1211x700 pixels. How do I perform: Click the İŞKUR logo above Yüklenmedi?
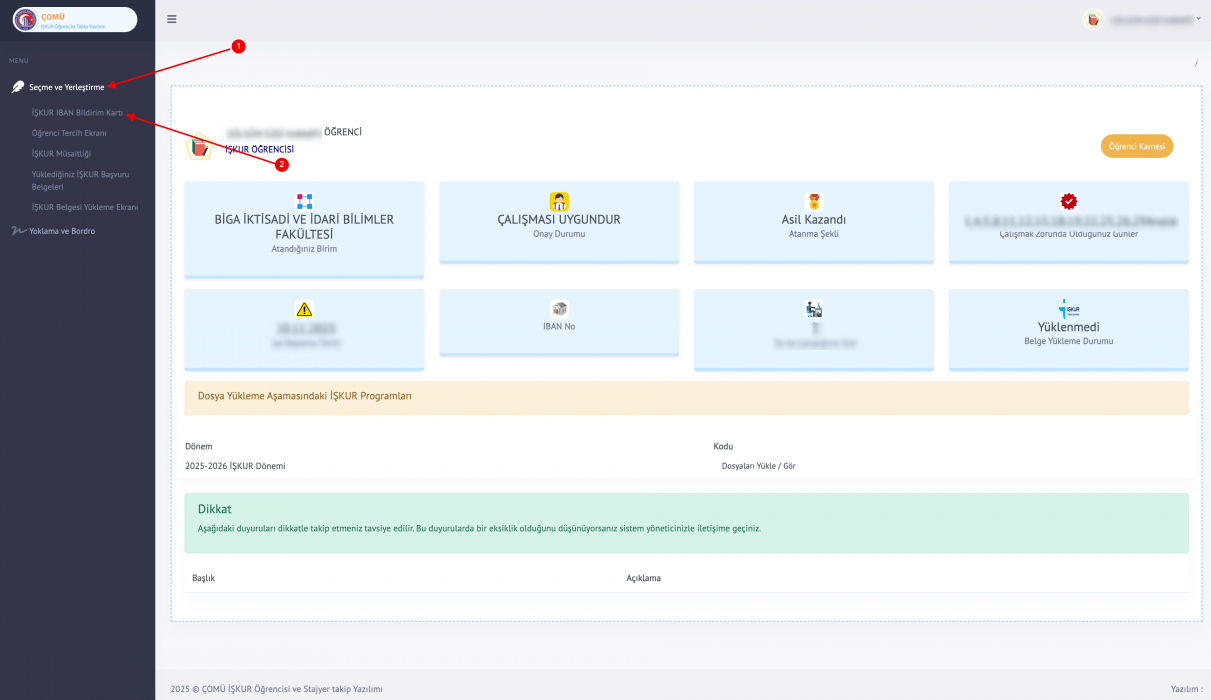[1068, 308]
